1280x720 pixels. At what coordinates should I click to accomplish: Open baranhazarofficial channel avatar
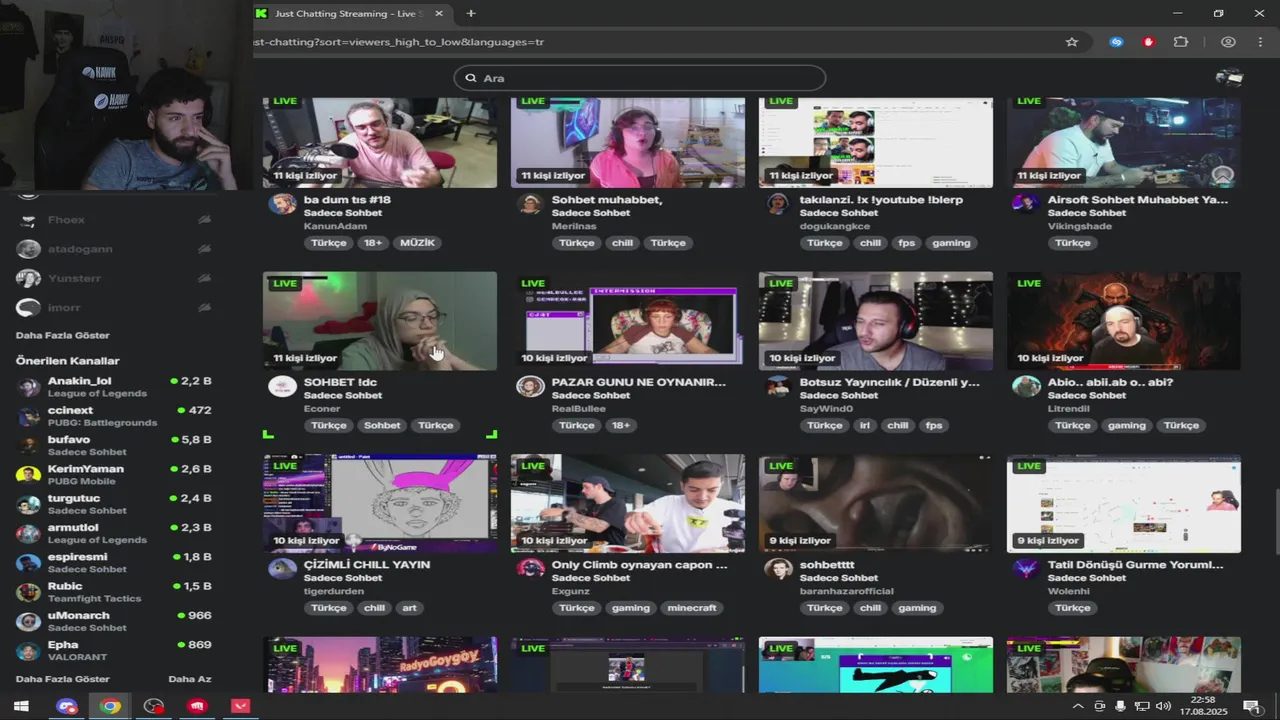pos(778,569)
